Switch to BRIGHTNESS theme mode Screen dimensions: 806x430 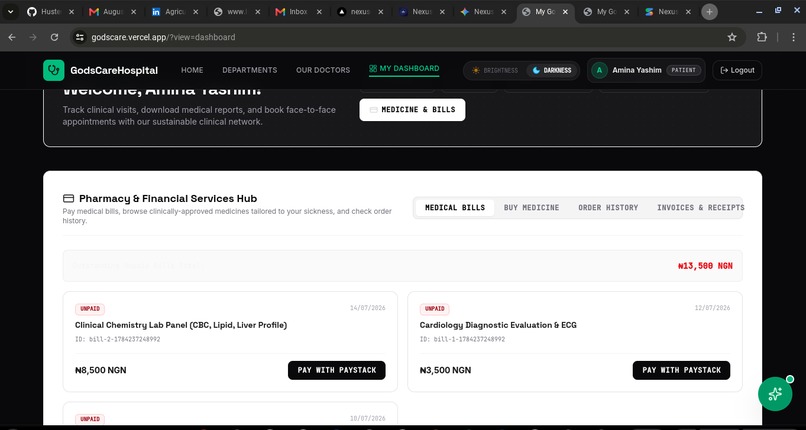tap(494, 70)
